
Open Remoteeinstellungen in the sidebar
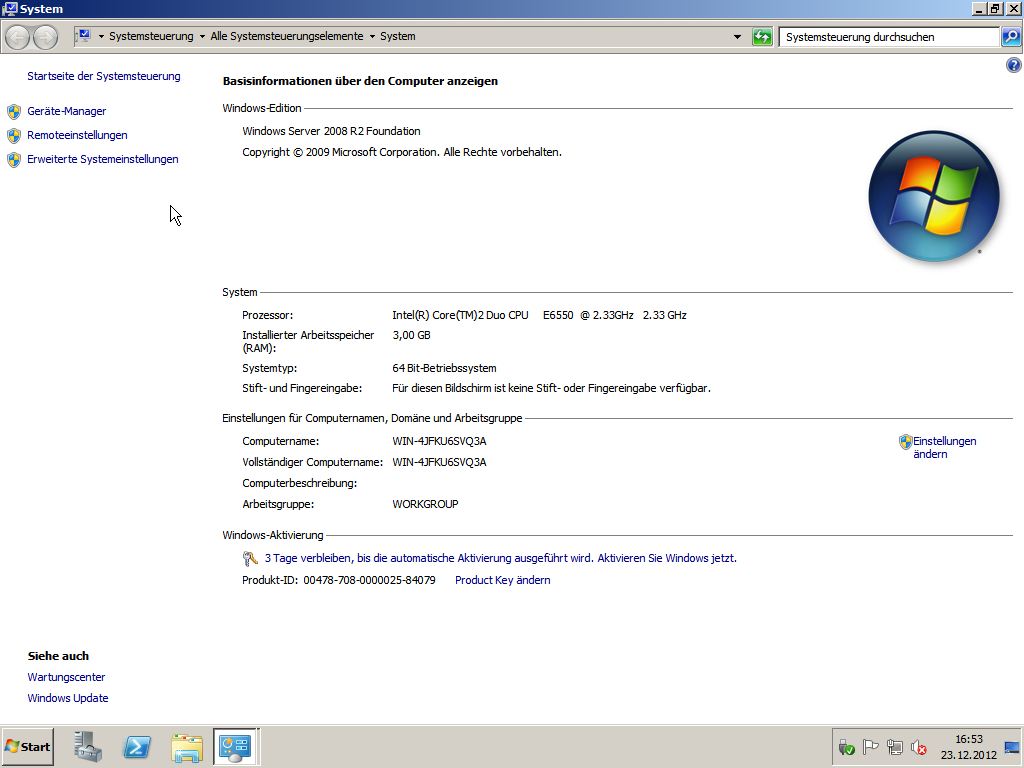pos(77,135)
